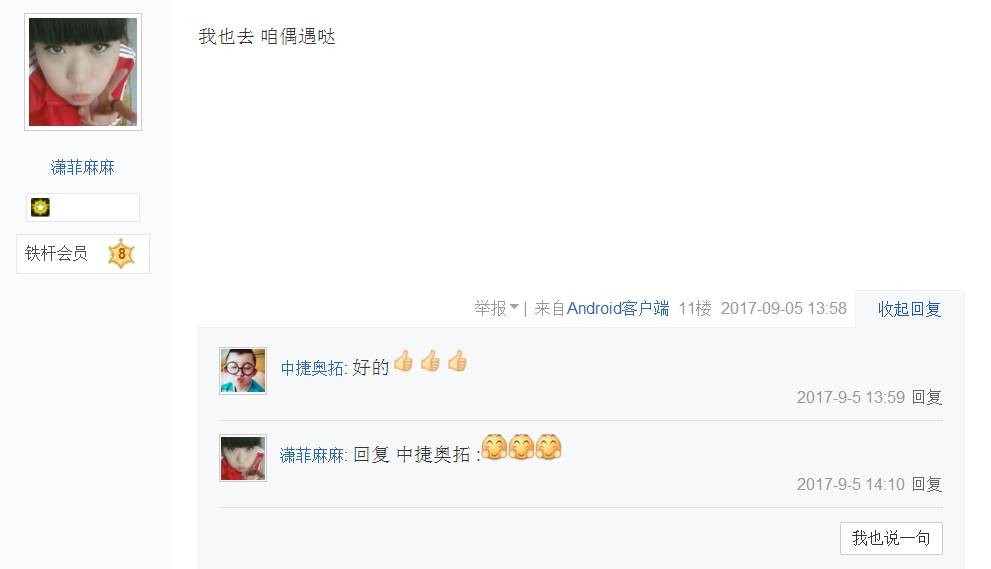Click the yellow flower badge icon
The height and width of the screenshot is (569, 991).
coord(40,207)
